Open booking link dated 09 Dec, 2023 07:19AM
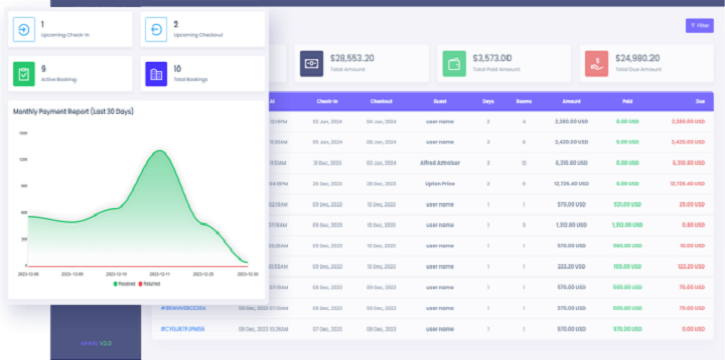This screenshot has height=360, width=725. [x=183, y=308]
